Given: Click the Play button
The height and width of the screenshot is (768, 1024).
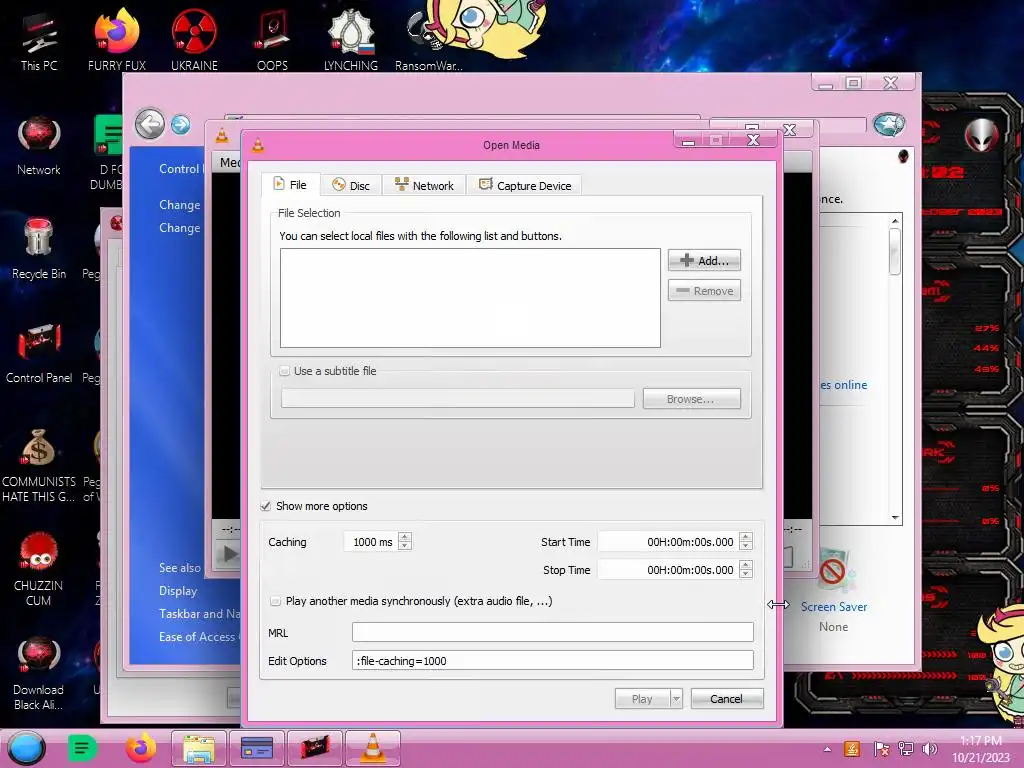Looking at the screenshot, I should click(x=642, y=699).
